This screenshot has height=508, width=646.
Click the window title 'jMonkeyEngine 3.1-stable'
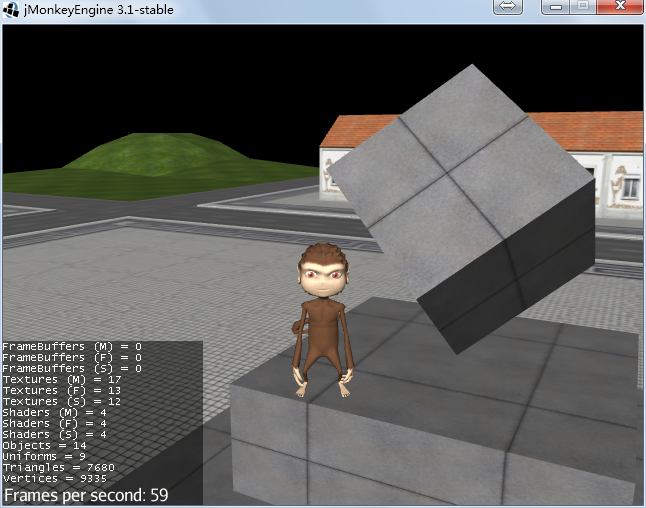tap(98, 9)
